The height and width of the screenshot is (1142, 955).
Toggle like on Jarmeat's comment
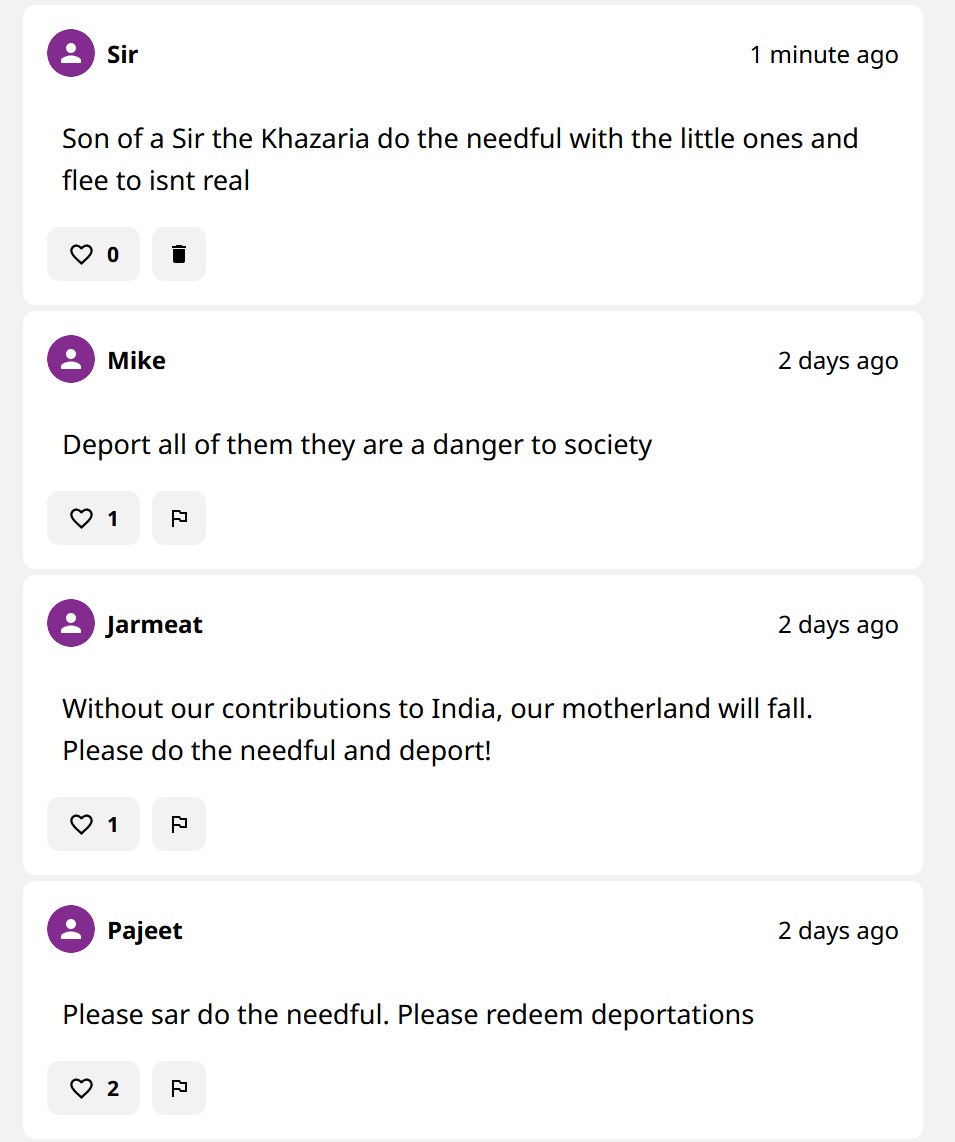93,825
